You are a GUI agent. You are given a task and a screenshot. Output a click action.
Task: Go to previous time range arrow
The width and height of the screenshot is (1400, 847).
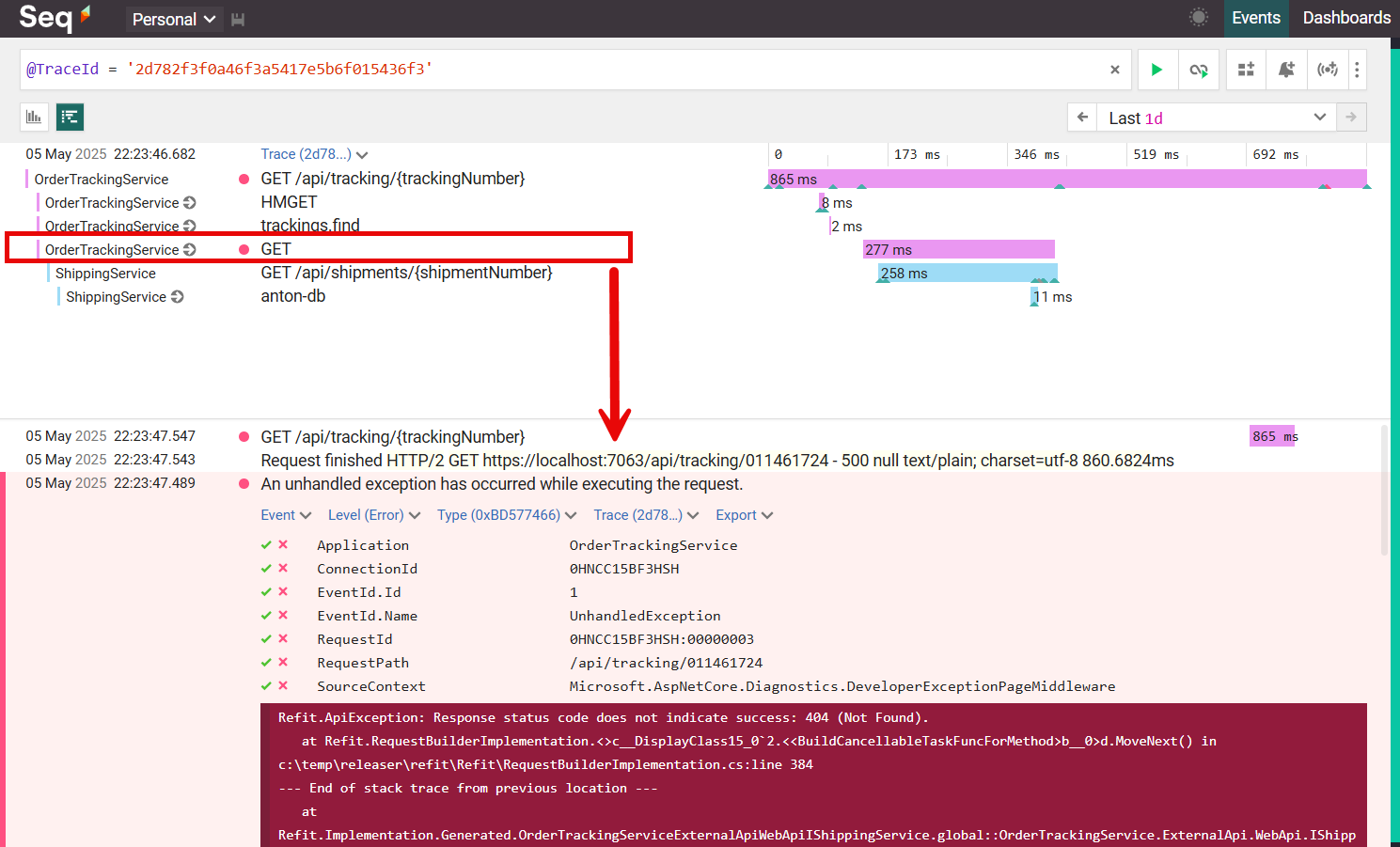[x=1082, y=118]
